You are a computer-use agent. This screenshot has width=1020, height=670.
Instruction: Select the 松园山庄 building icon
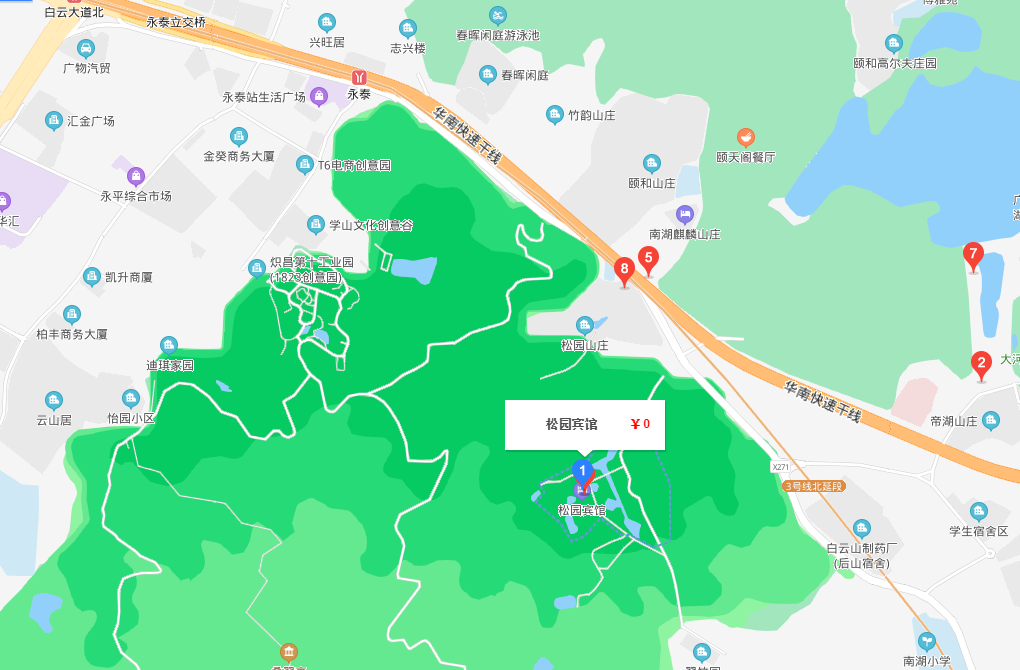pyautogui.click(x=585, y=325)
